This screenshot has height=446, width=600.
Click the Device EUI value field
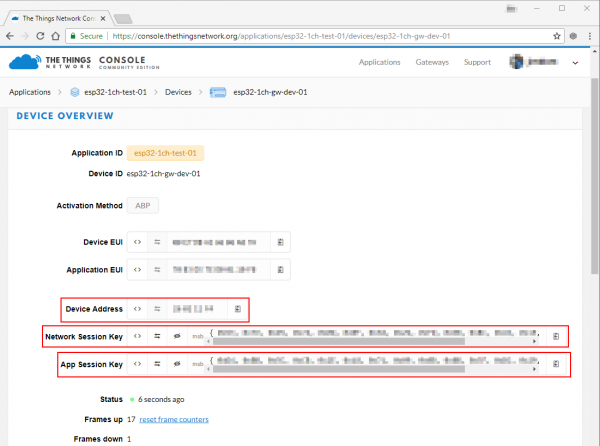point(218,242)
